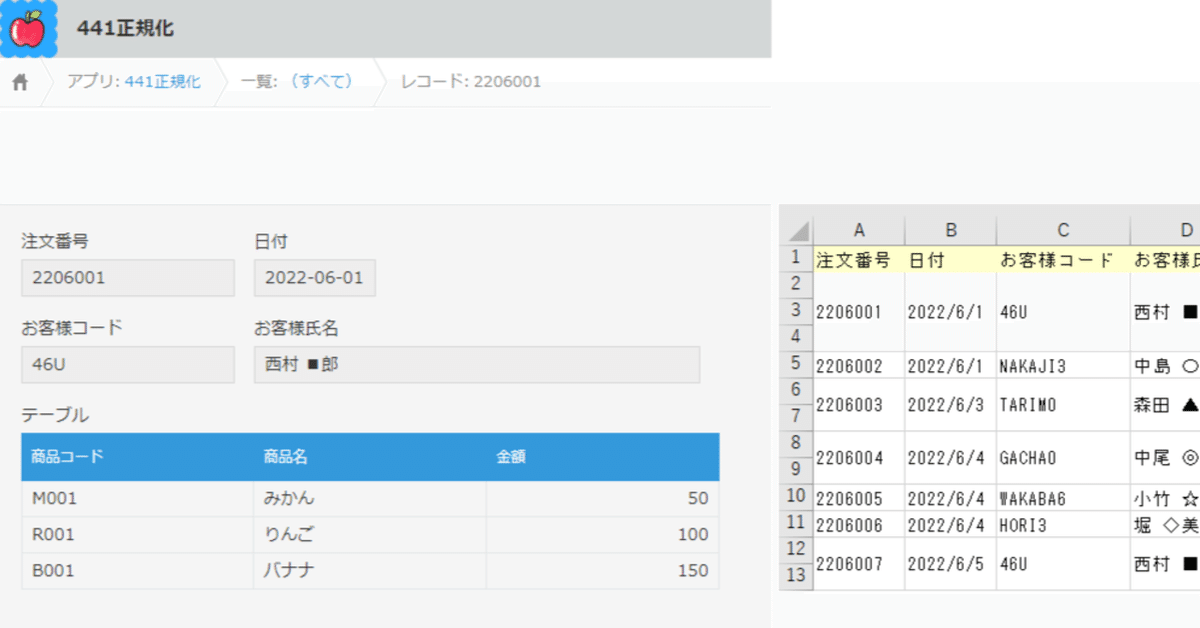The height and width of the screenshot is (628, 1200).
Task: Select spreadsheet row number 1
Action: pyautogui.click(x=795, y=258)
